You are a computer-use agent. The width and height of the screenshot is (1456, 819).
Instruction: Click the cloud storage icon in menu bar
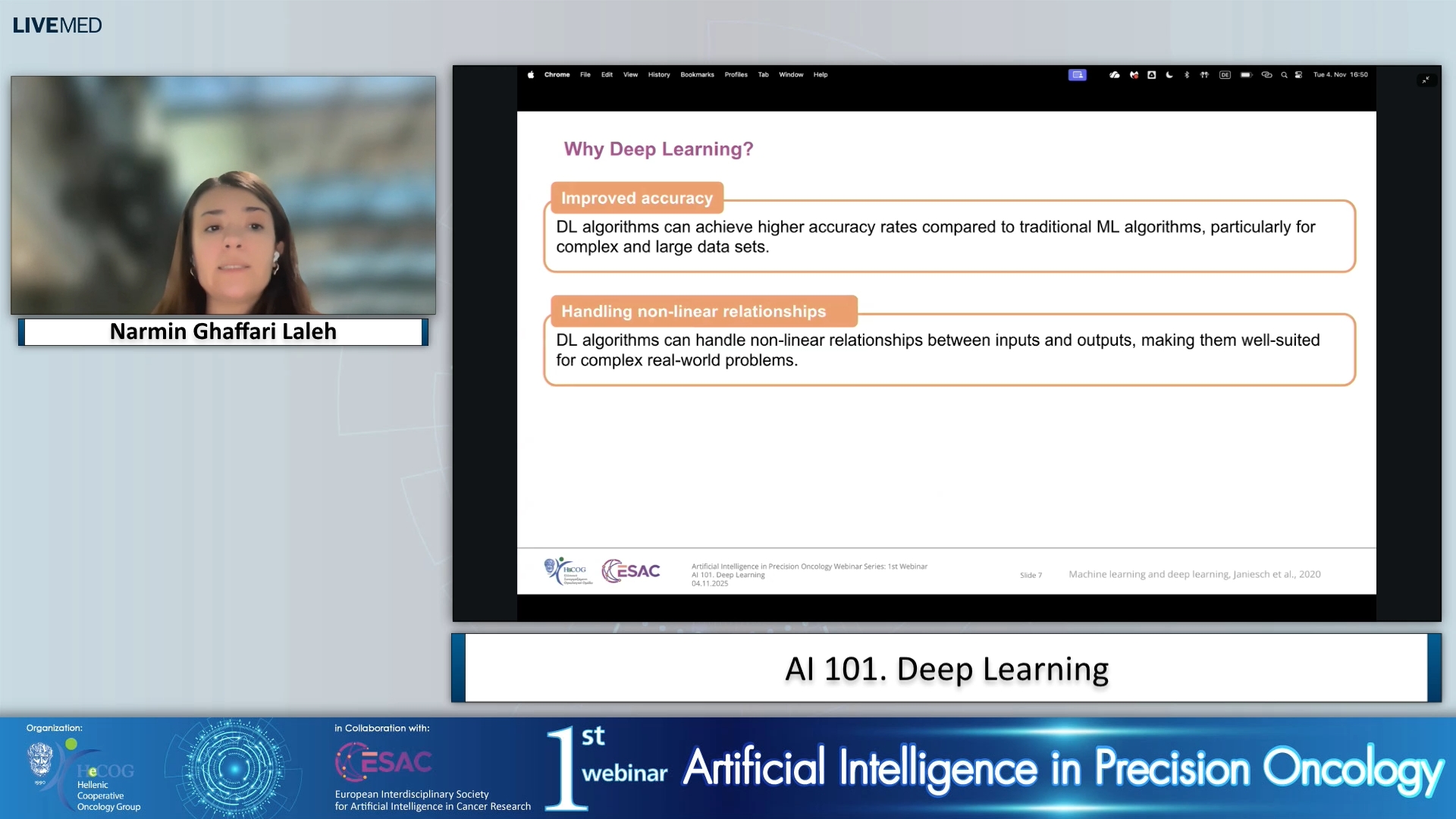coord(1115,75)
